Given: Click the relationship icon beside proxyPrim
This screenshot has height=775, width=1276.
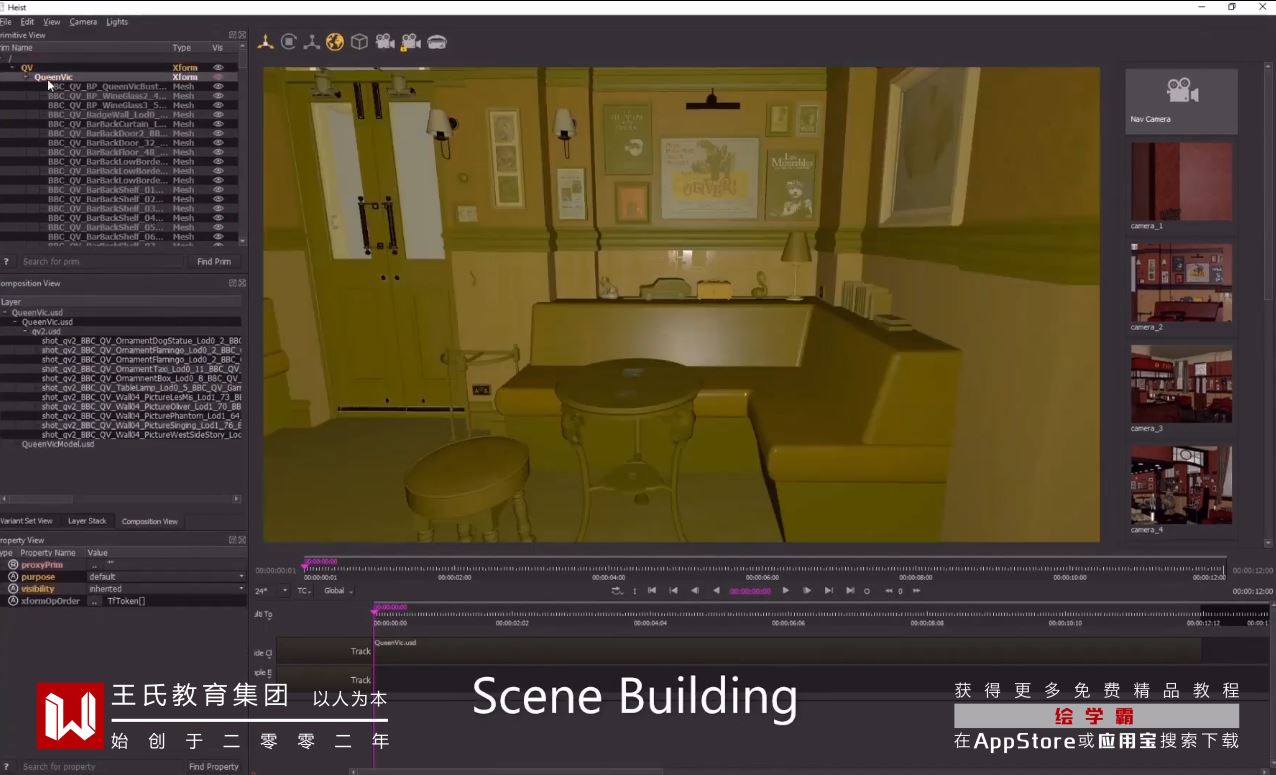Looking at the screenshot, I should tap(13, 565).
